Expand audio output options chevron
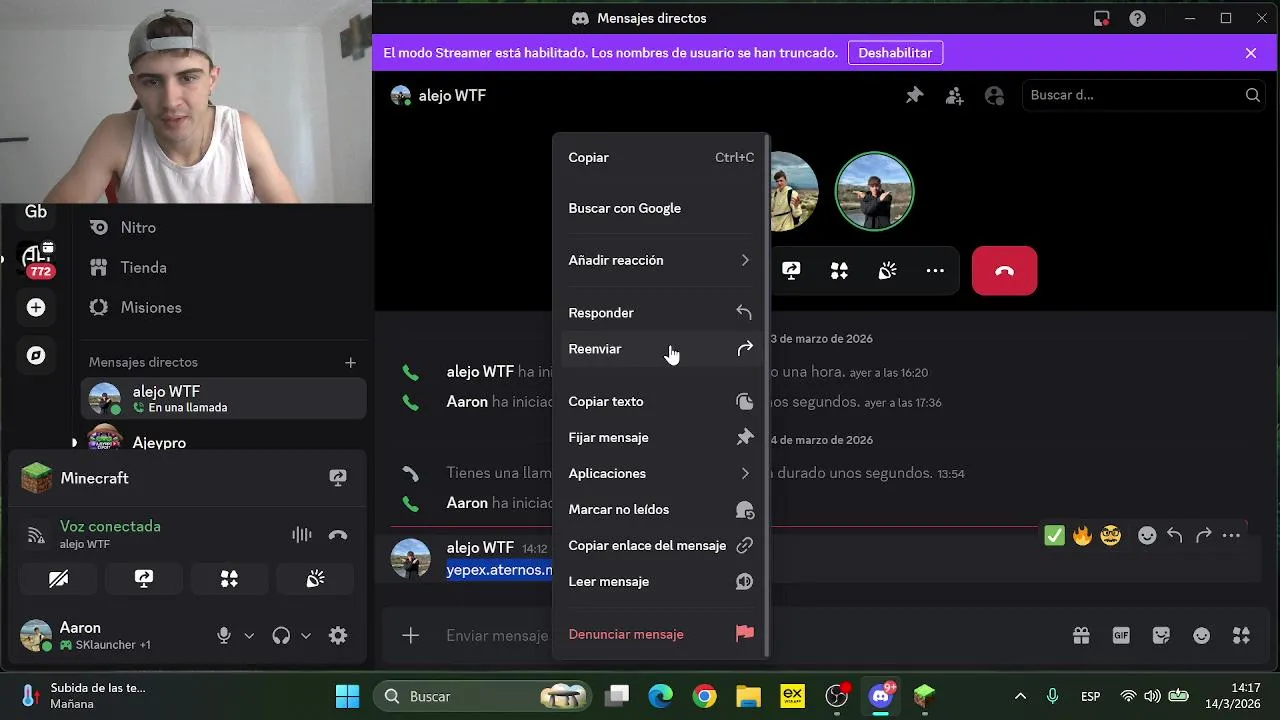 (306, 635)
